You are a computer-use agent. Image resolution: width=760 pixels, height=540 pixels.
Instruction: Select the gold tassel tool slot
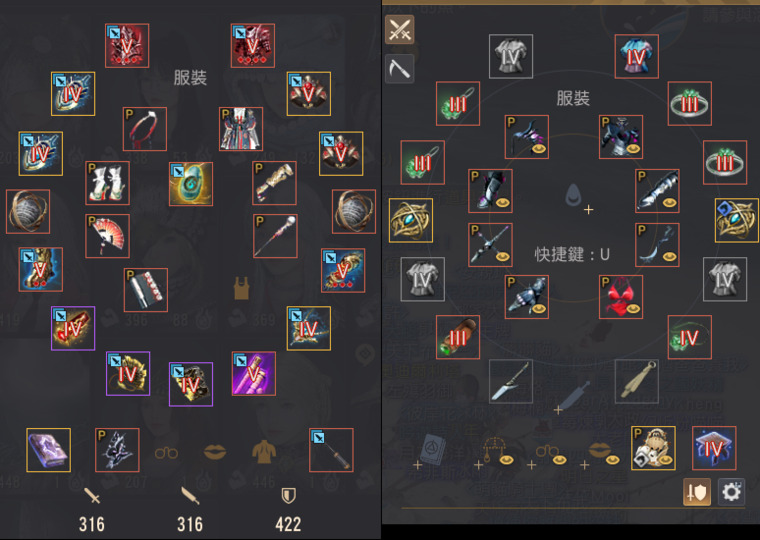click(636, 381)
